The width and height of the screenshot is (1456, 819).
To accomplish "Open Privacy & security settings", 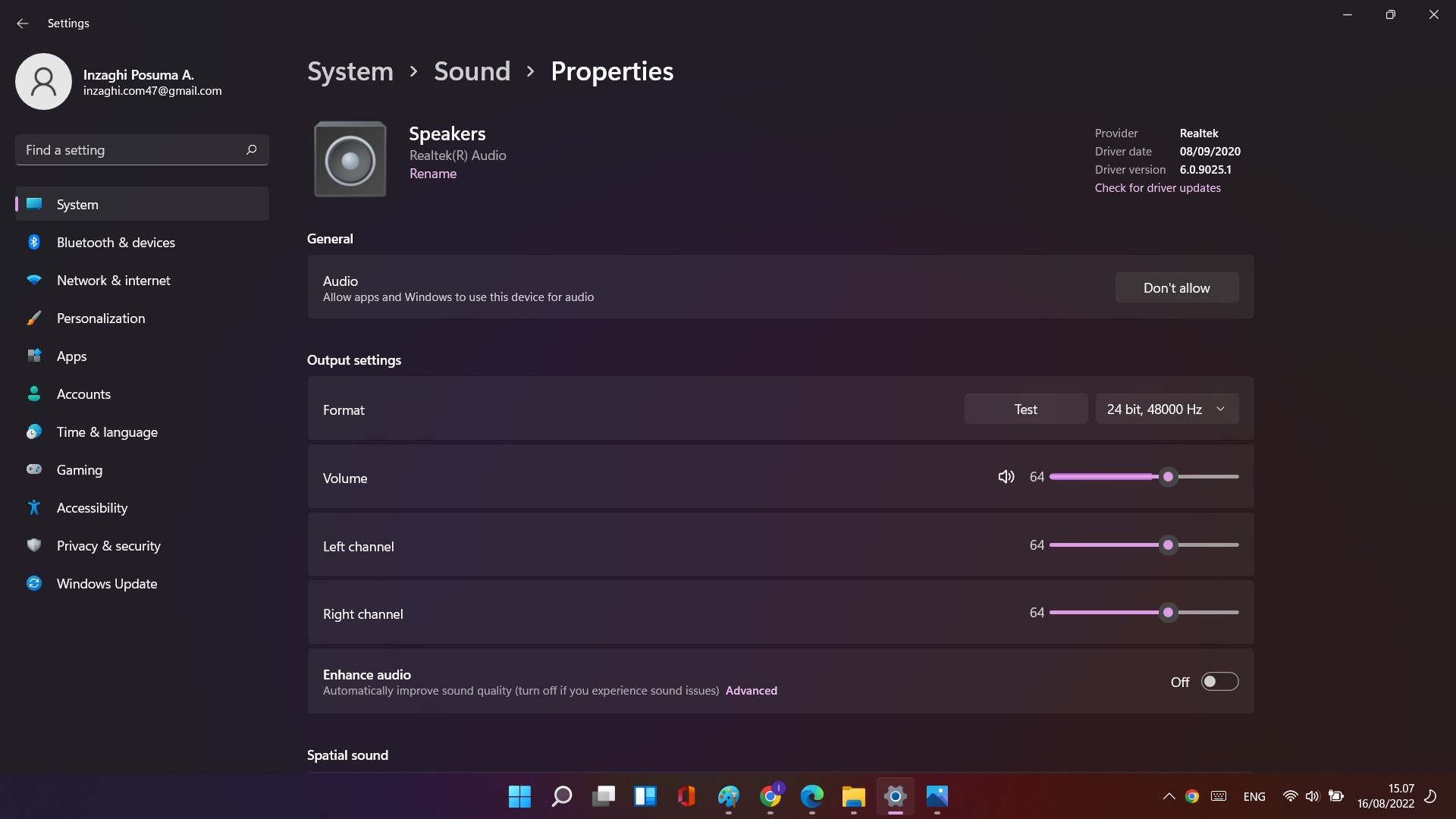I will click(142, 545).
